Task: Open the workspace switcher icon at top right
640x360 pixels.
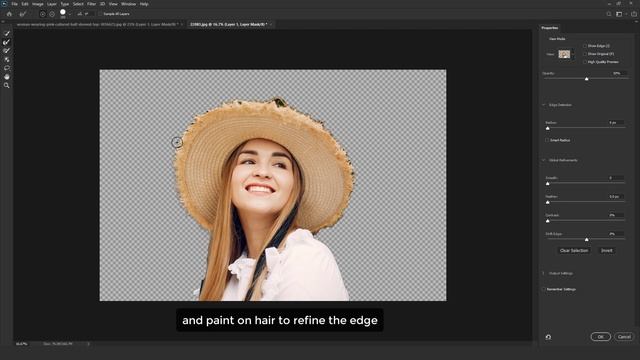Action: coord(619,14)
